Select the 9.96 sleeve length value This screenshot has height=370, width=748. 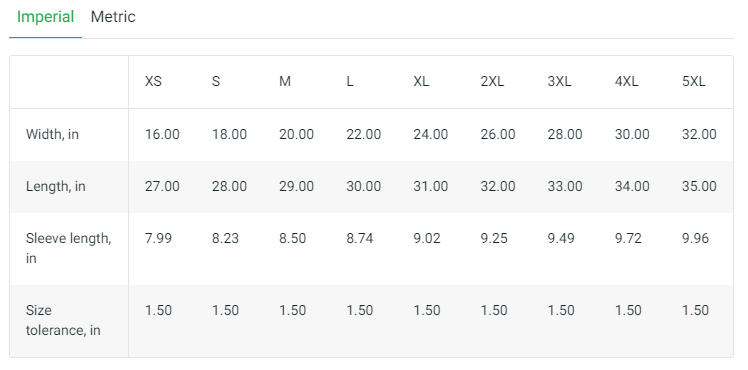tap(696, 238)
